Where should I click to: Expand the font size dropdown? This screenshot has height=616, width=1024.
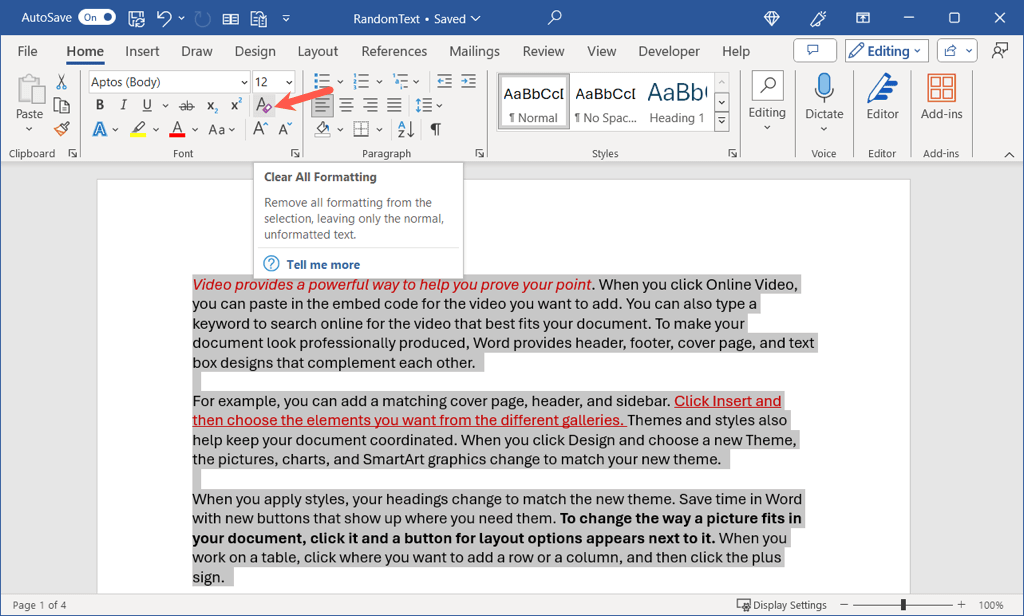click(x=290, y=82)
